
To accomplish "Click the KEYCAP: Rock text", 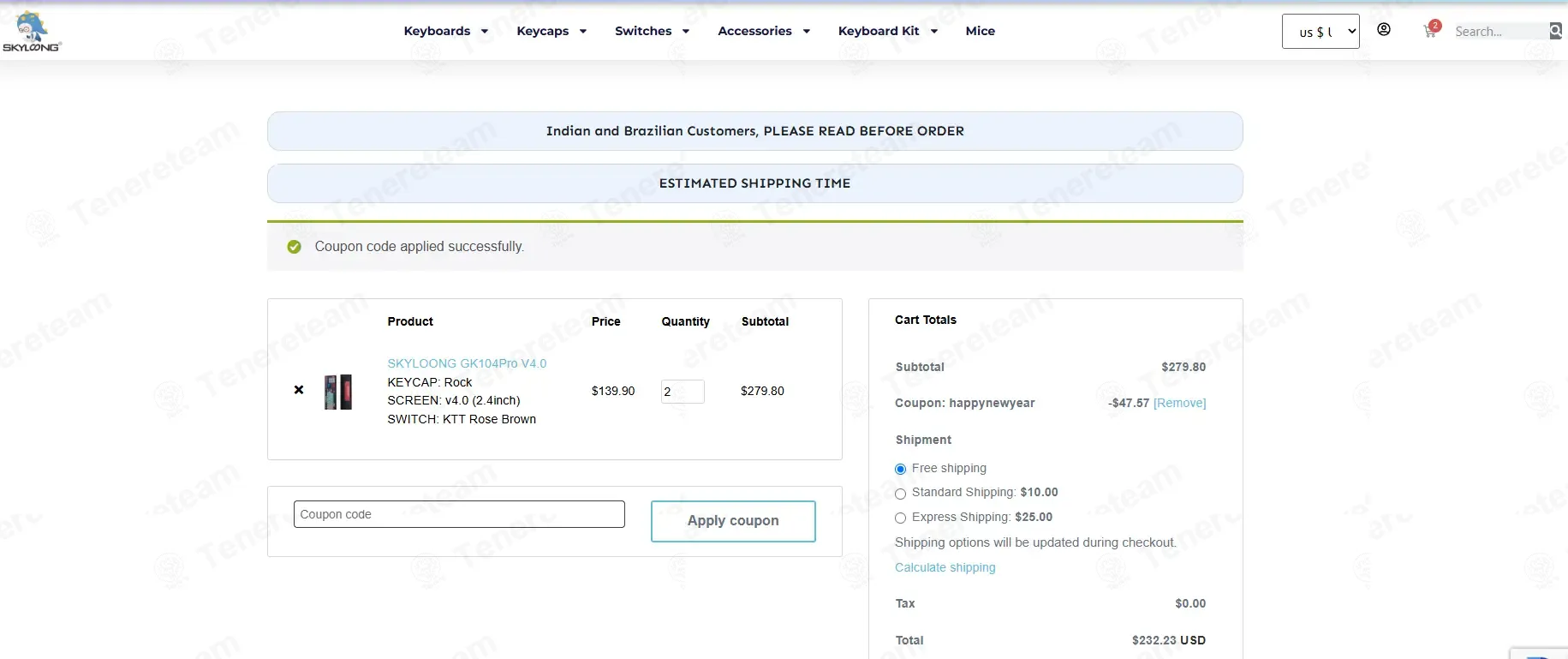I will click(x=430, y=382).
